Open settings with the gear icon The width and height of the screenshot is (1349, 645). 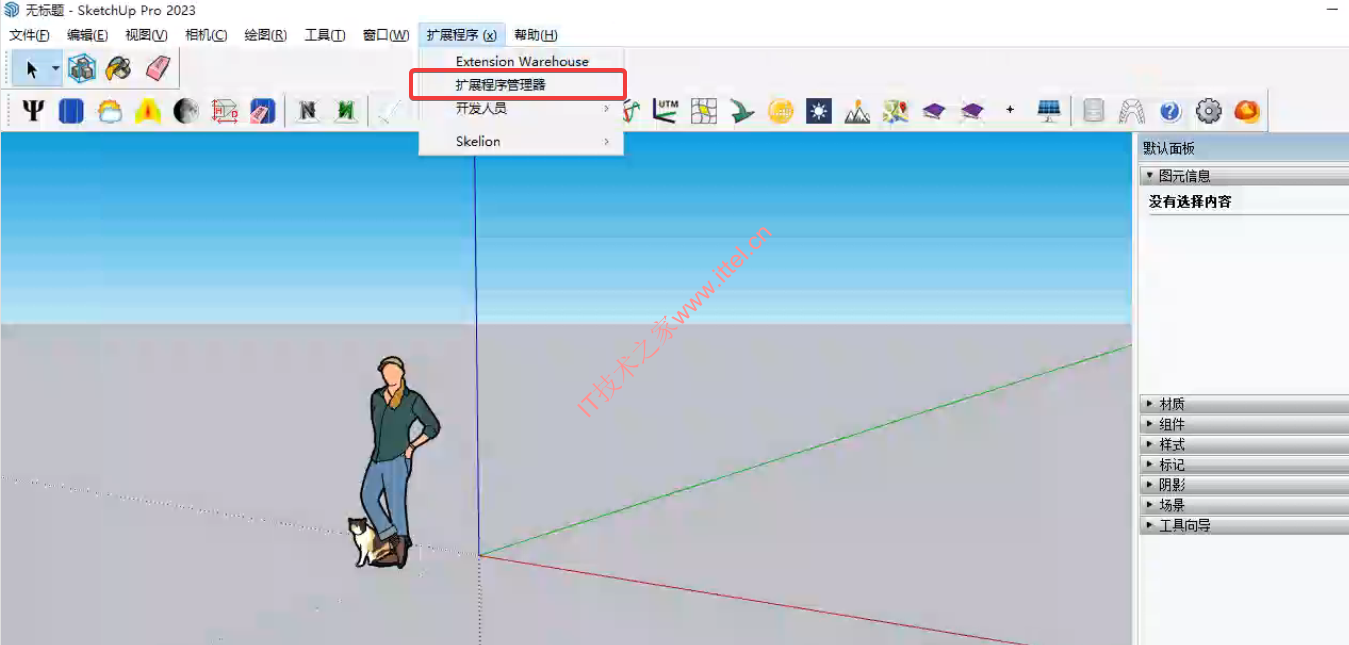coord(1209,111)
